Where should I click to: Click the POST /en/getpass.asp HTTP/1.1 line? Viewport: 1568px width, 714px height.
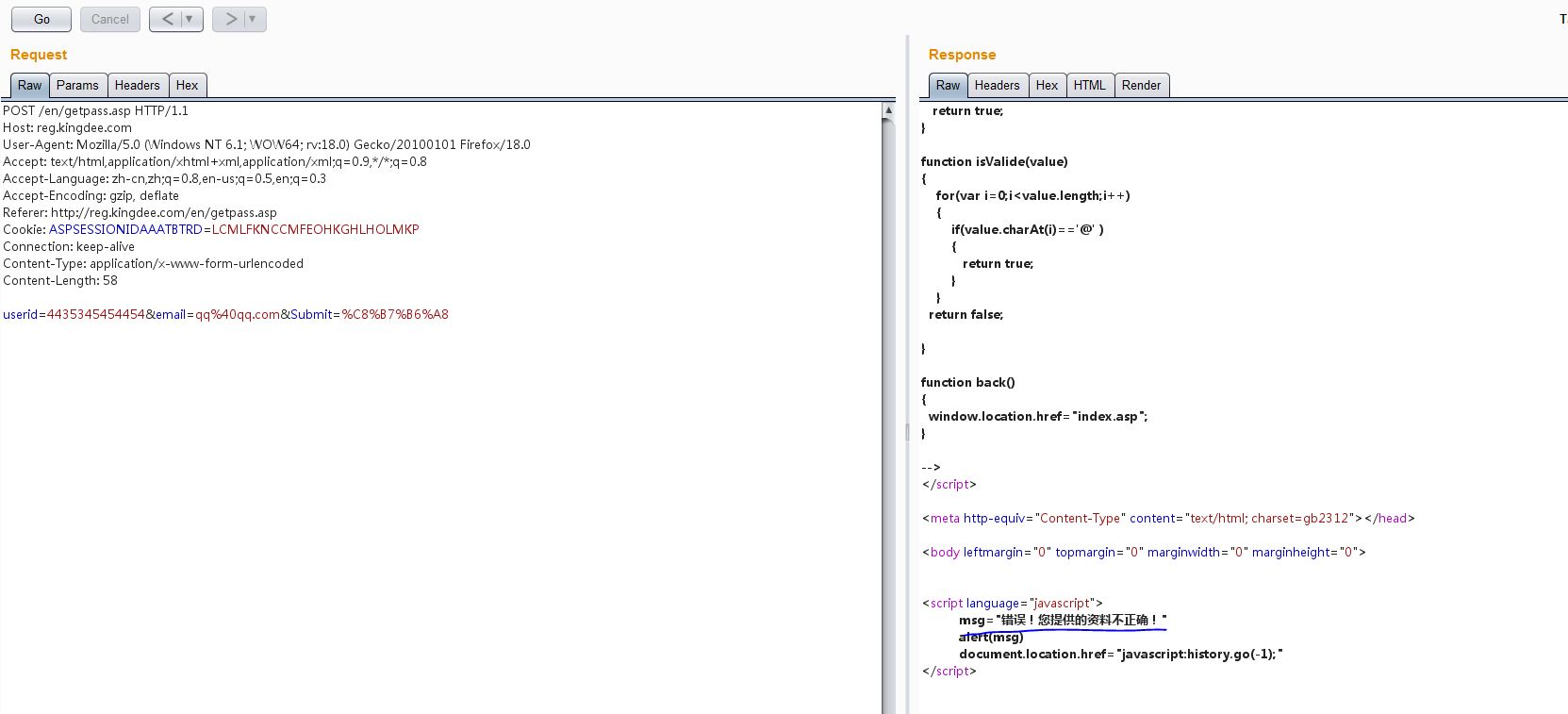point(95,110)
